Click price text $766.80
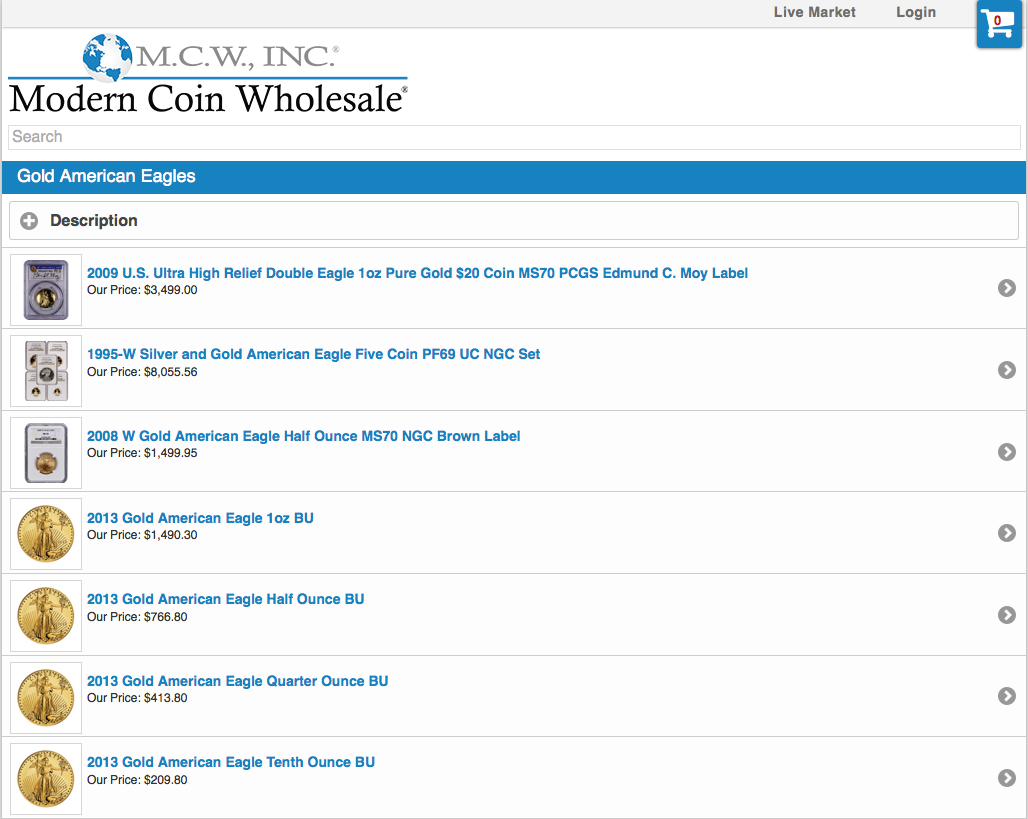Viewport: 1028px width, 819px height. (166, 617)
